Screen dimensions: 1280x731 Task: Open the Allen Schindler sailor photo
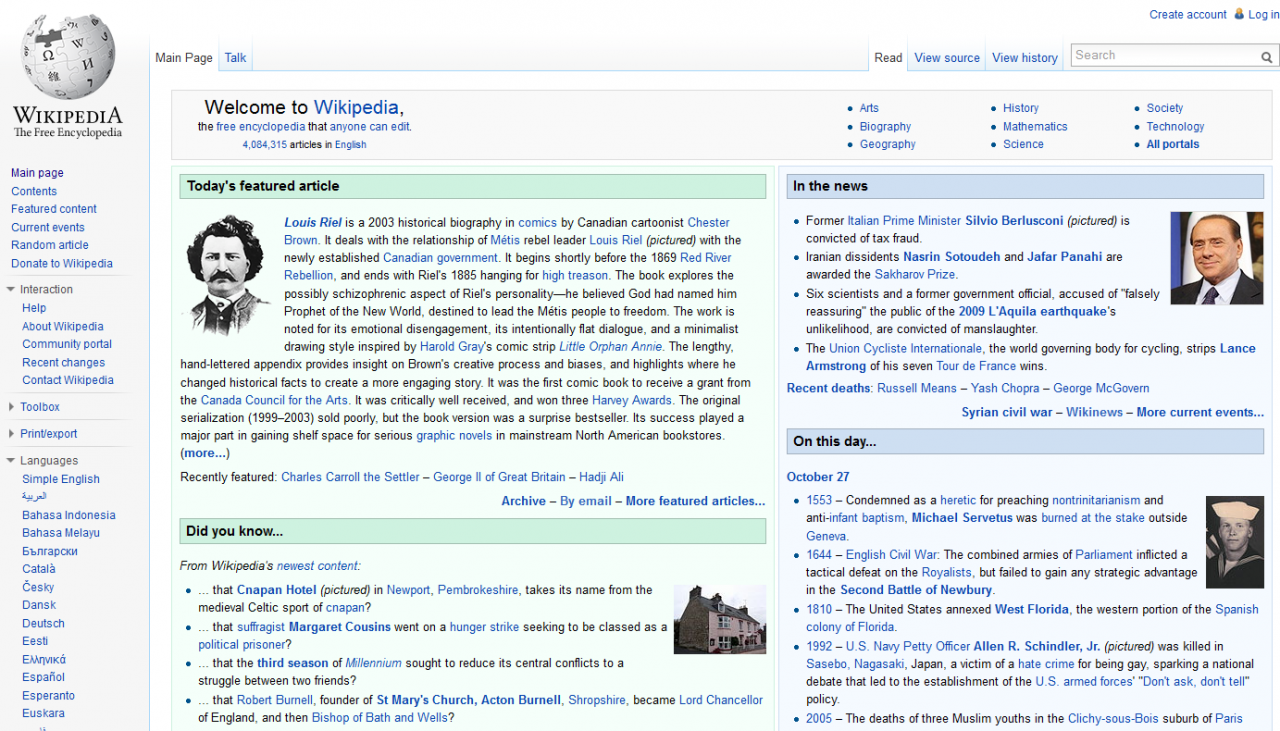click(x=1234, y=542)
